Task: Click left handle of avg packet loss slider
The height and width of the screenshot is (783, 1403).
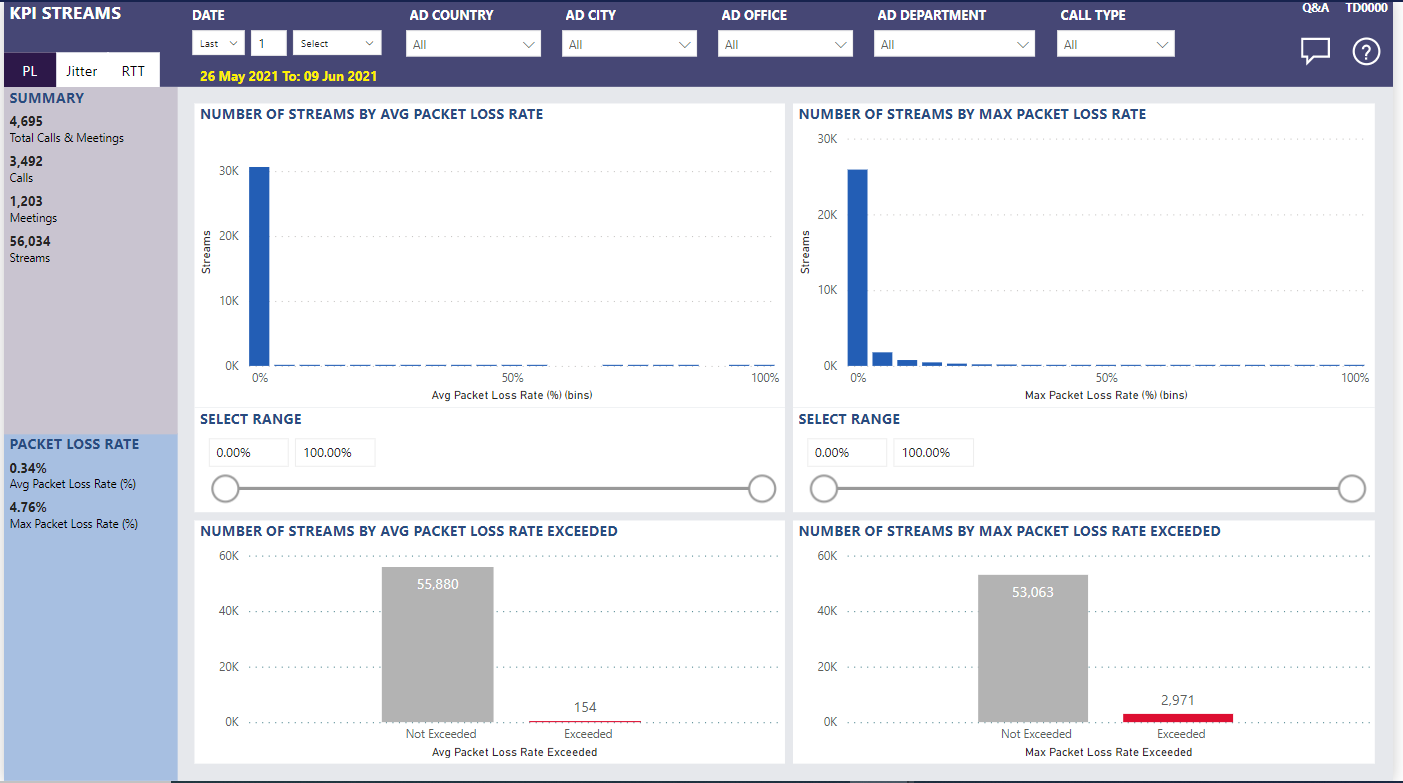Action: 225,488
